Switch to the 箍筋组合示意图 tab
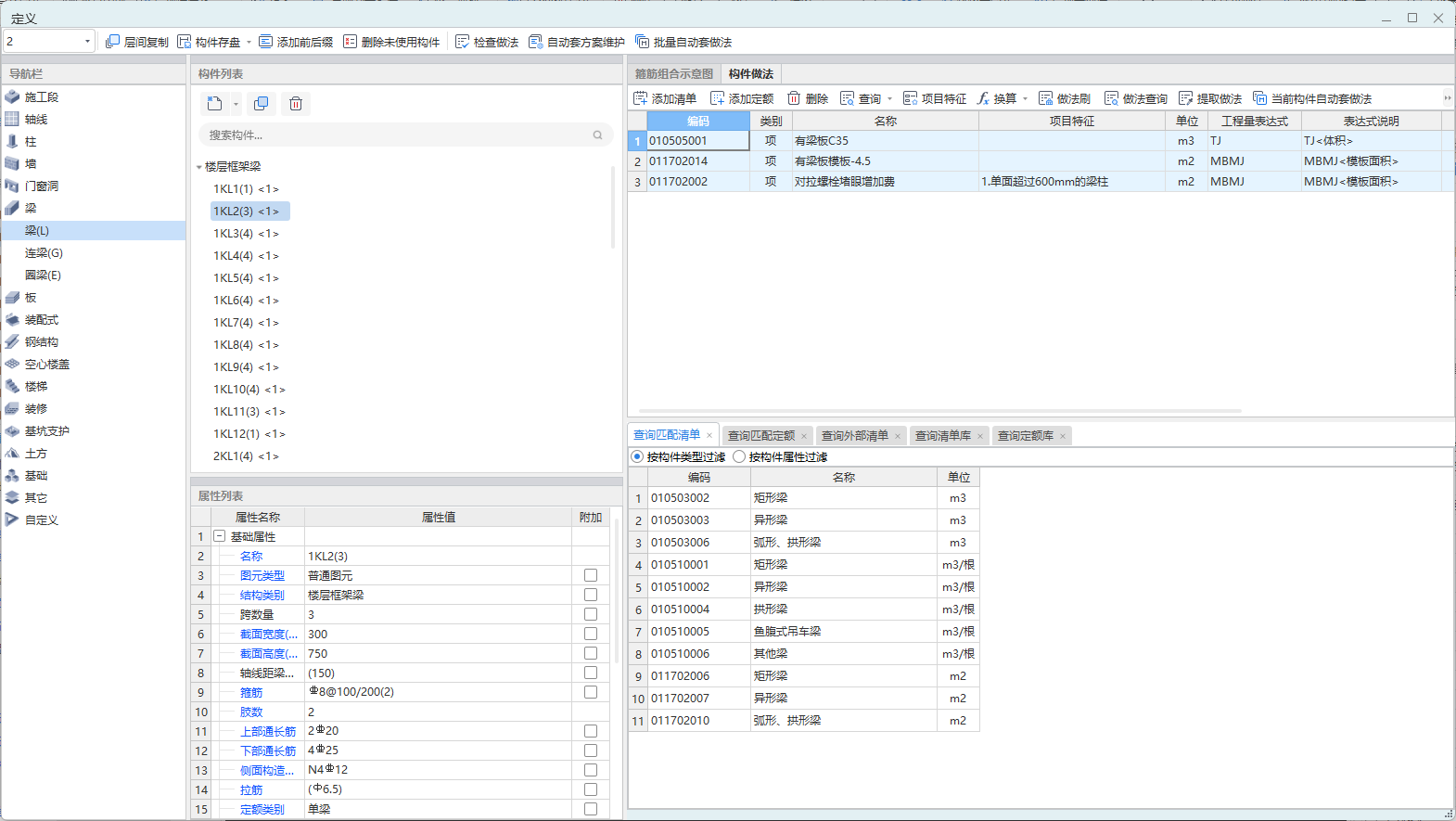Screen dimensions: 1456x821 674,73
